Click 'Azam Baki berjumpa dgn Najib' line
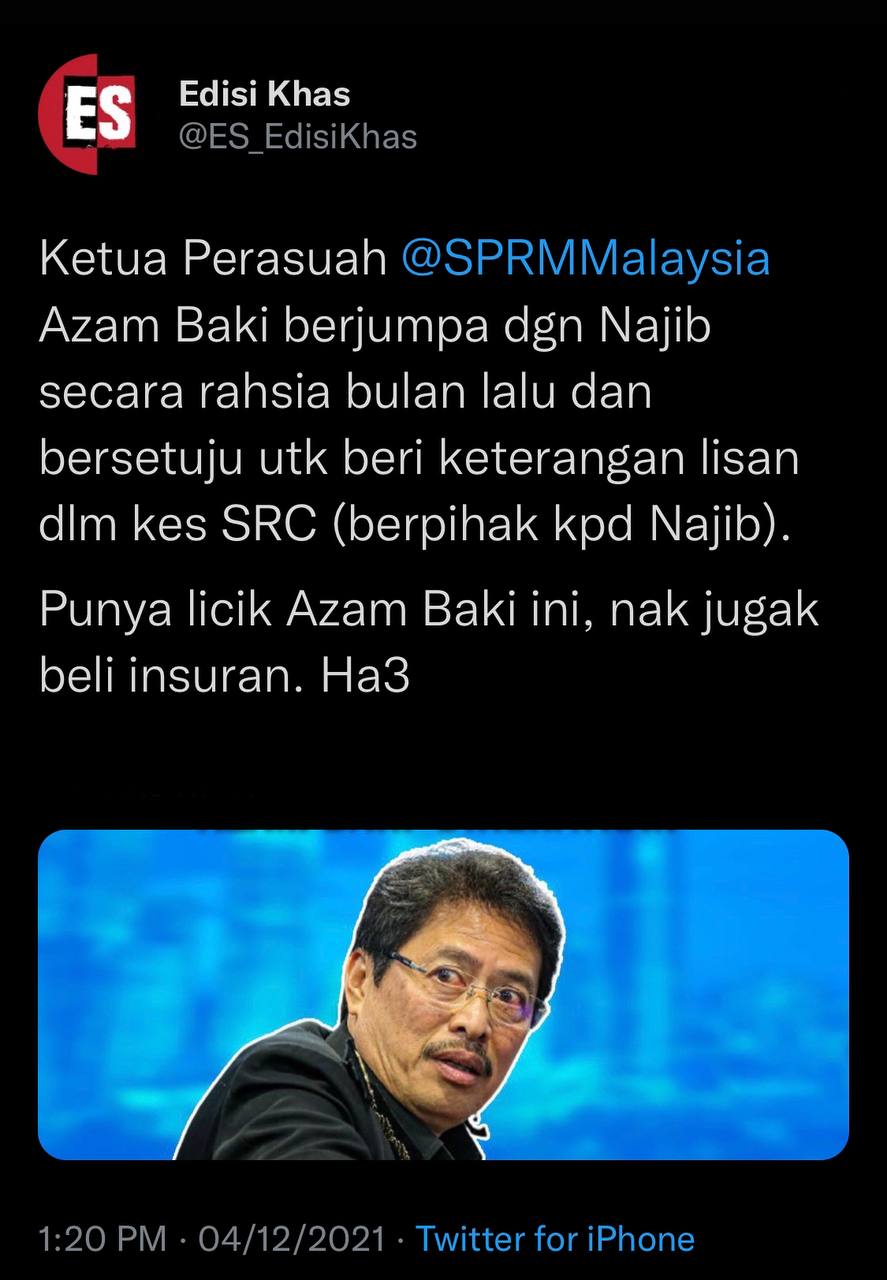The width and height of the screenshot is (887, 1280). click(x=375, y=328)
